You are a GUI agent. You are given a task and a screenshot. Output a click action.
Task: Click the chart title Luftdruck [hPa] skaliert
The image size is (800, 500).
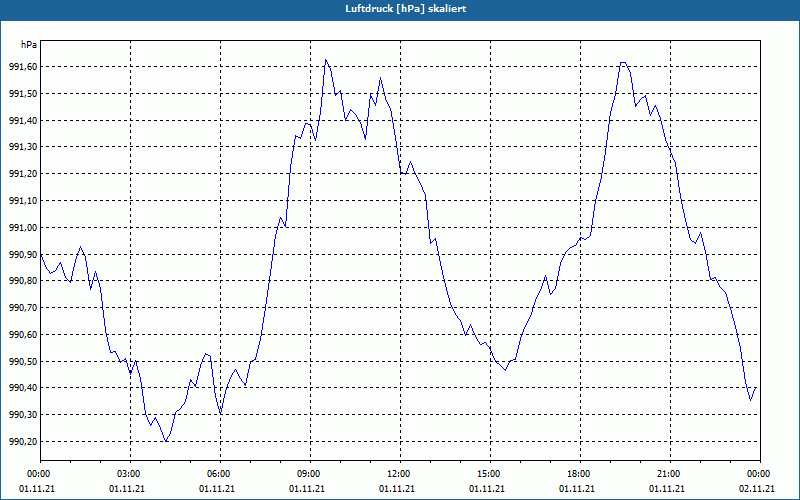406,9
